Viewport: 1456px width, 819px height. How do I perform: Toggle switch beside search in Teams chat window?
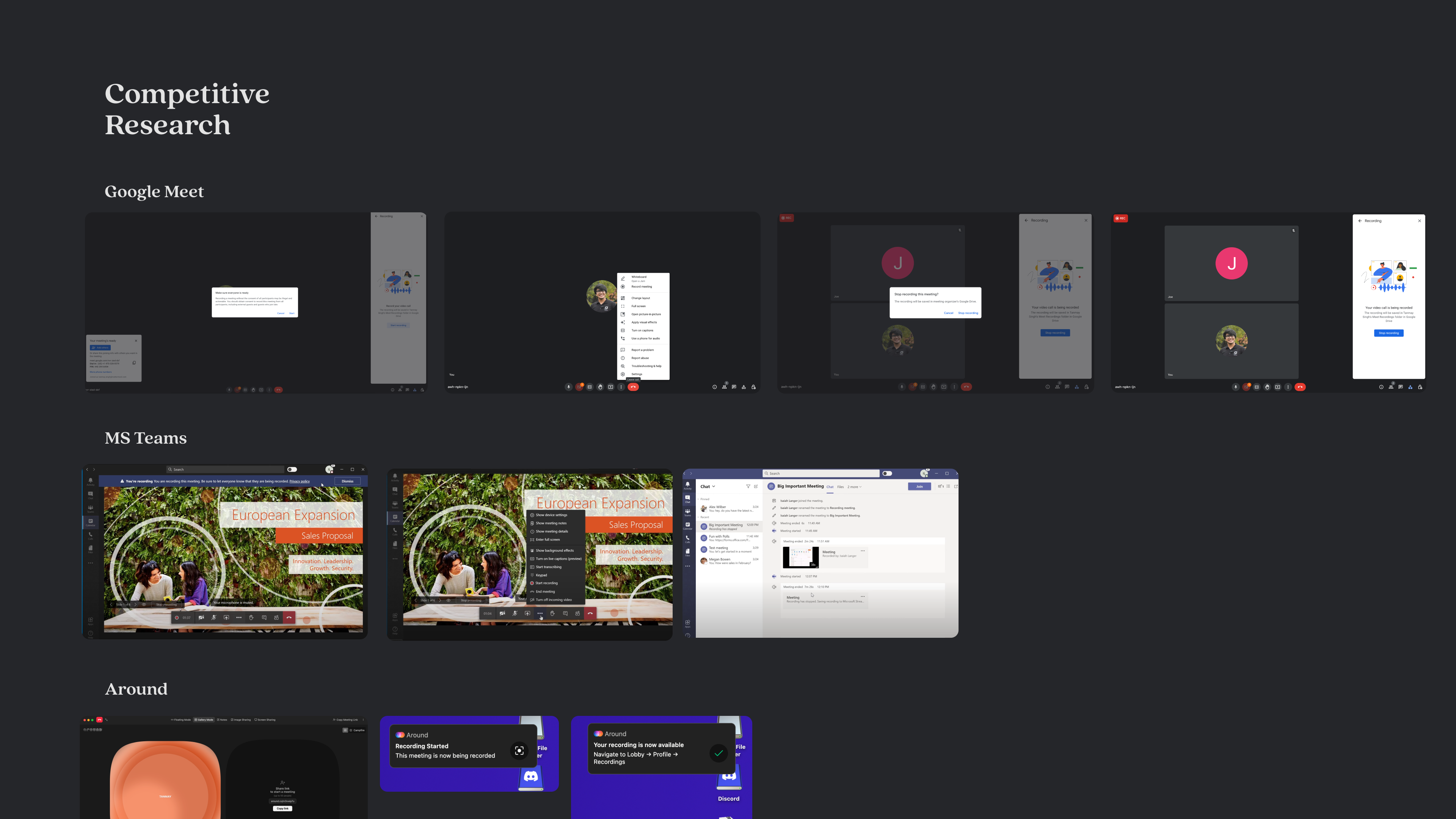[x=887, y=474]
